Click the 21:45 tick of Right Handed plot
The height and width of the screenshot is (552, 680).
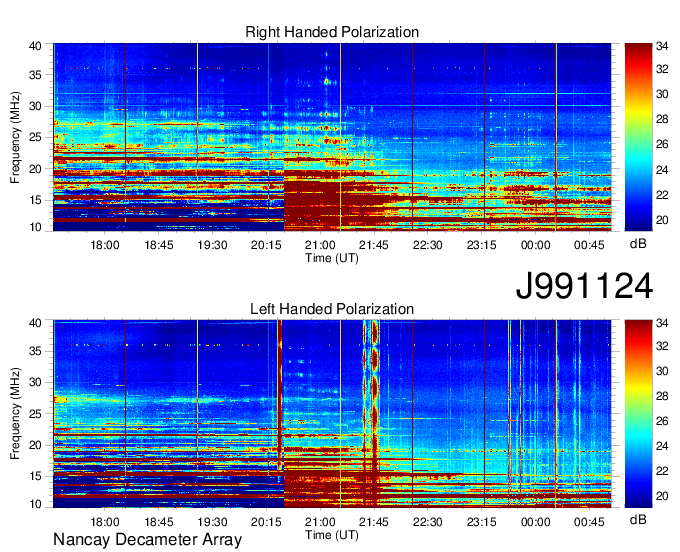click(x=374, y=245)
